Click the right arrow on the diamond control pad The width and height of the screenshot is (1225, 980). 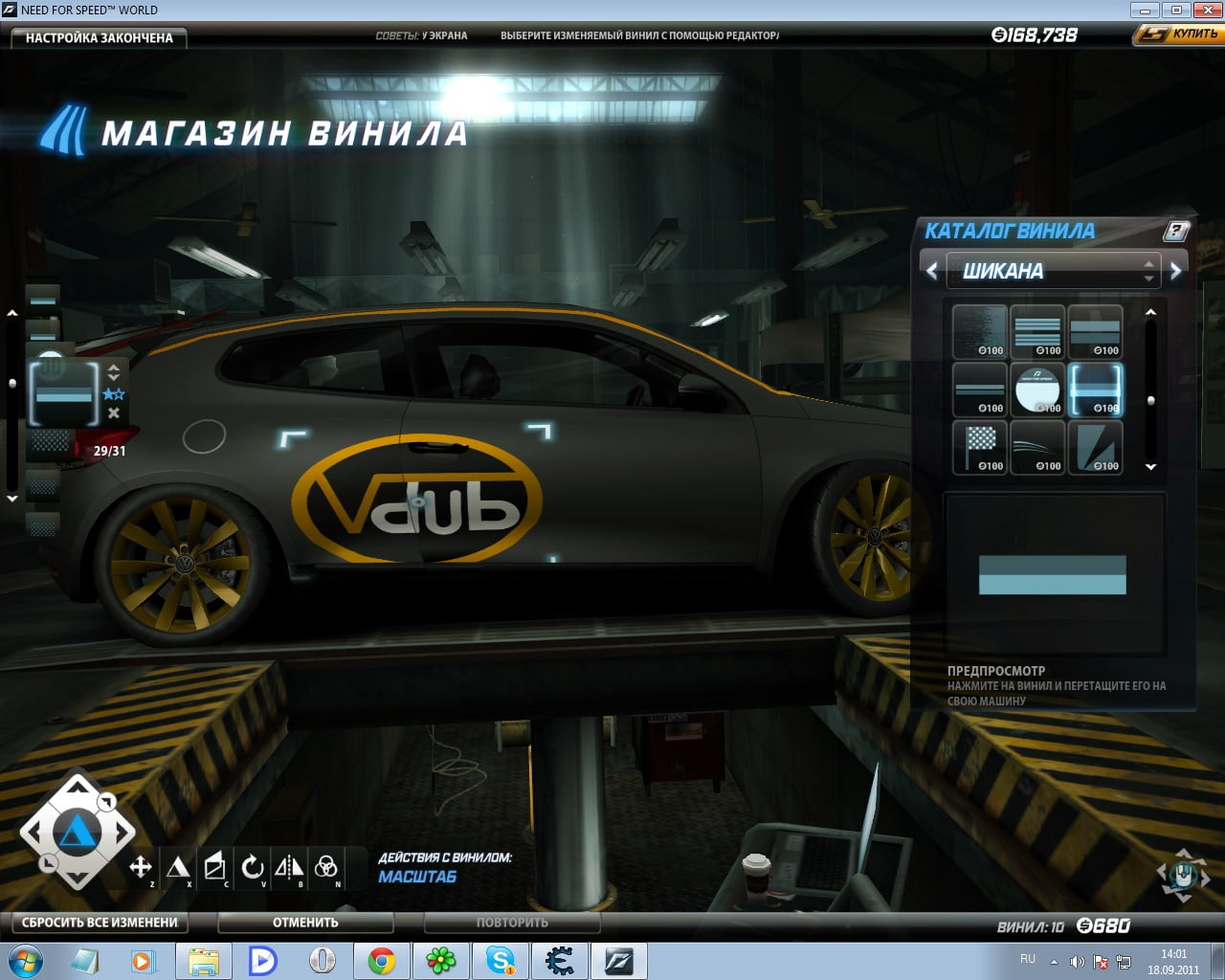122,833
